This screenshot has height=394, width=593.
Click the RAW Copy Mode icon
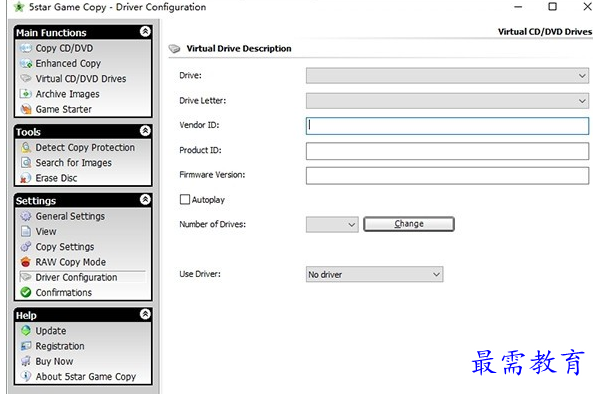click(26, 262)
